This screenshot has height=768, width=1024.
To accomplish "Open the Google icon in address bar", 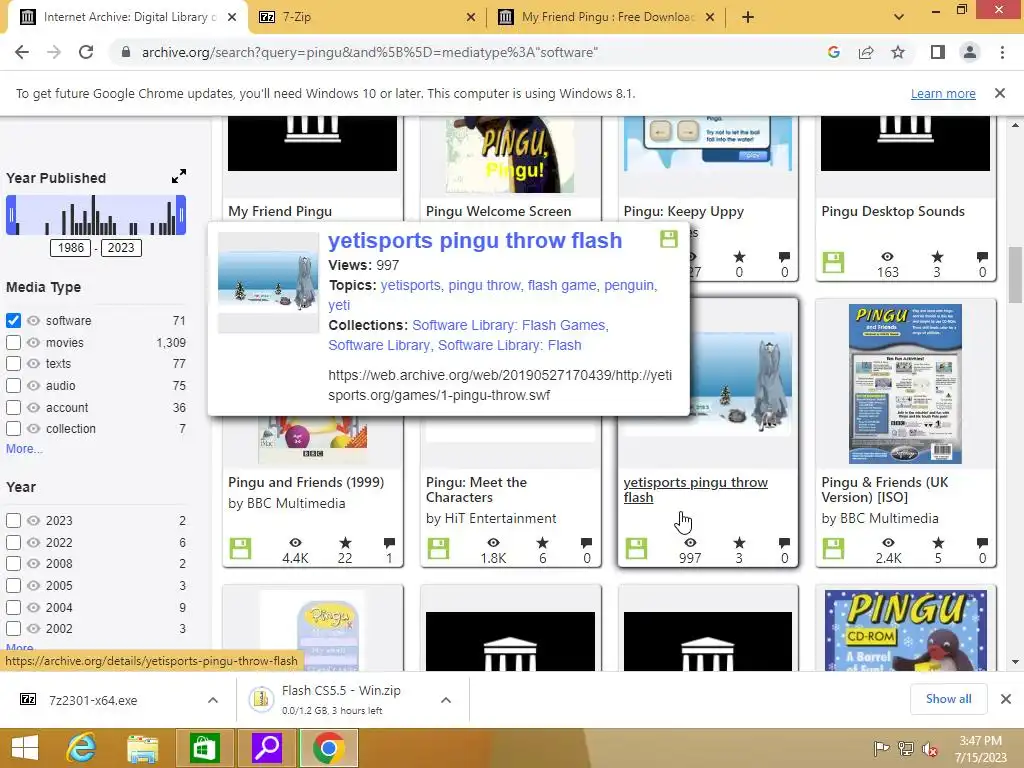I will tap(833, 52).
